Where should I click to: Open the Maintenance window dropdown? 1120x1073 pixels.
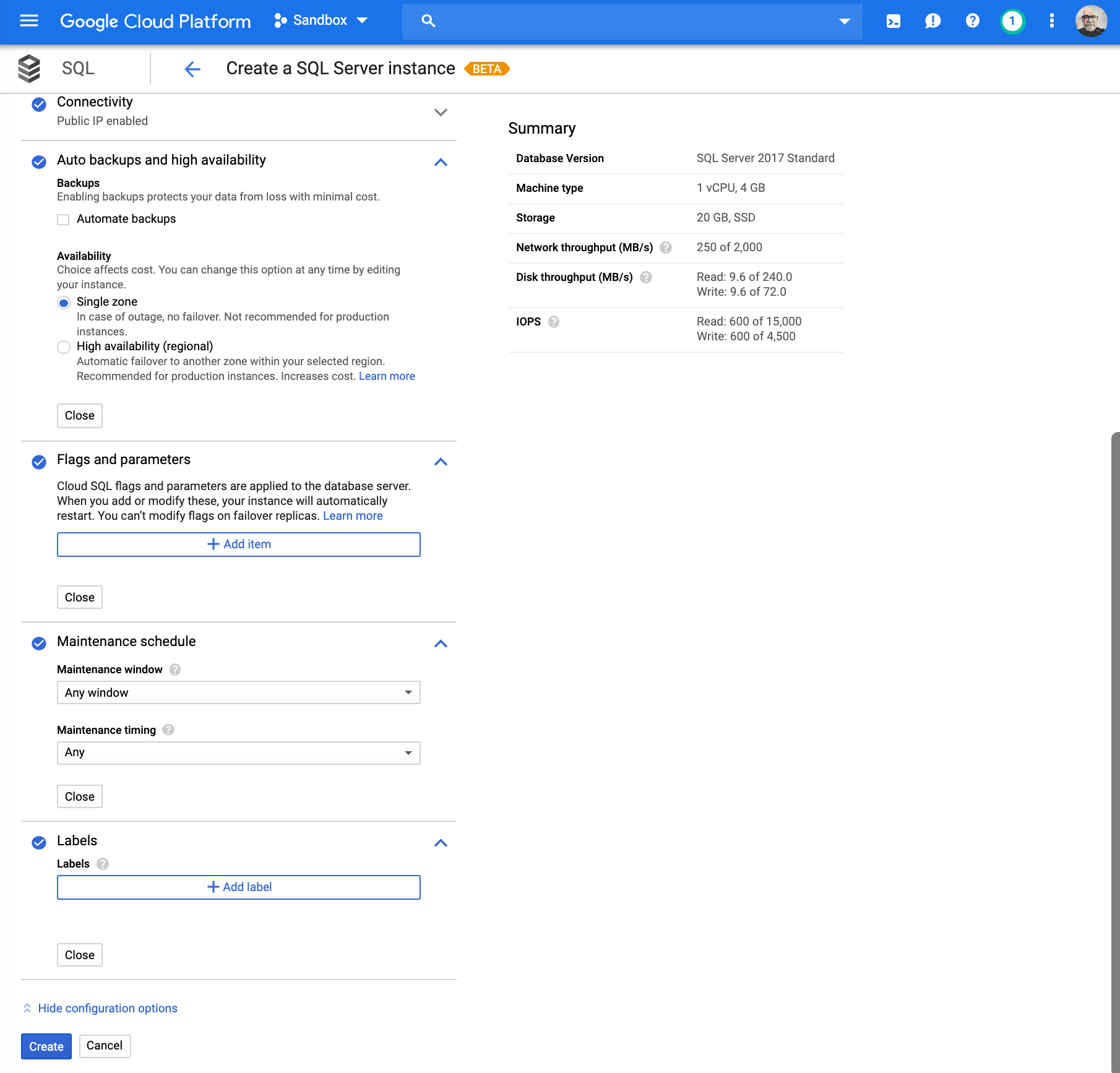coord(238,692)
